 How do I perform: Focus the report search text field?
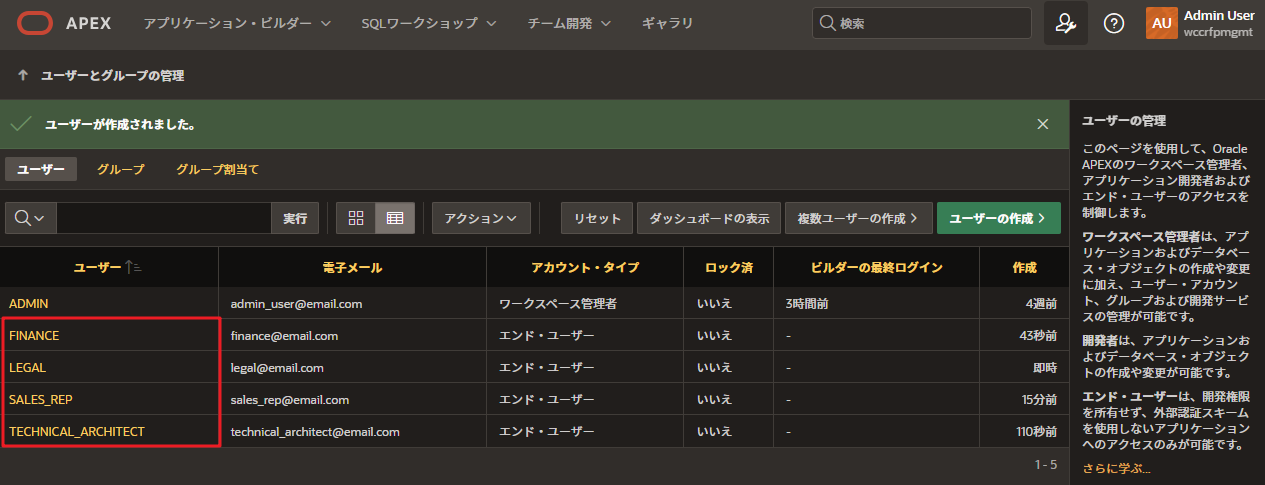(163, 218)
